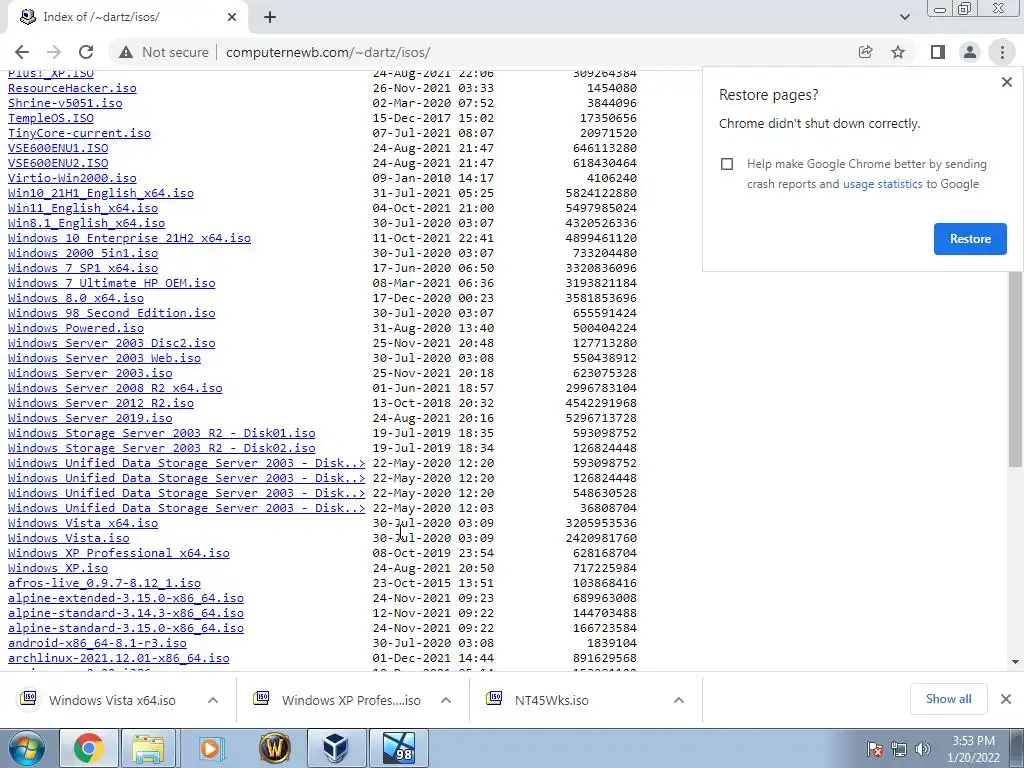The height and width of the screenshot is (768, 1024).
Task: Open Windows_2000_5in1.iso link
Action: pos(83,253)
